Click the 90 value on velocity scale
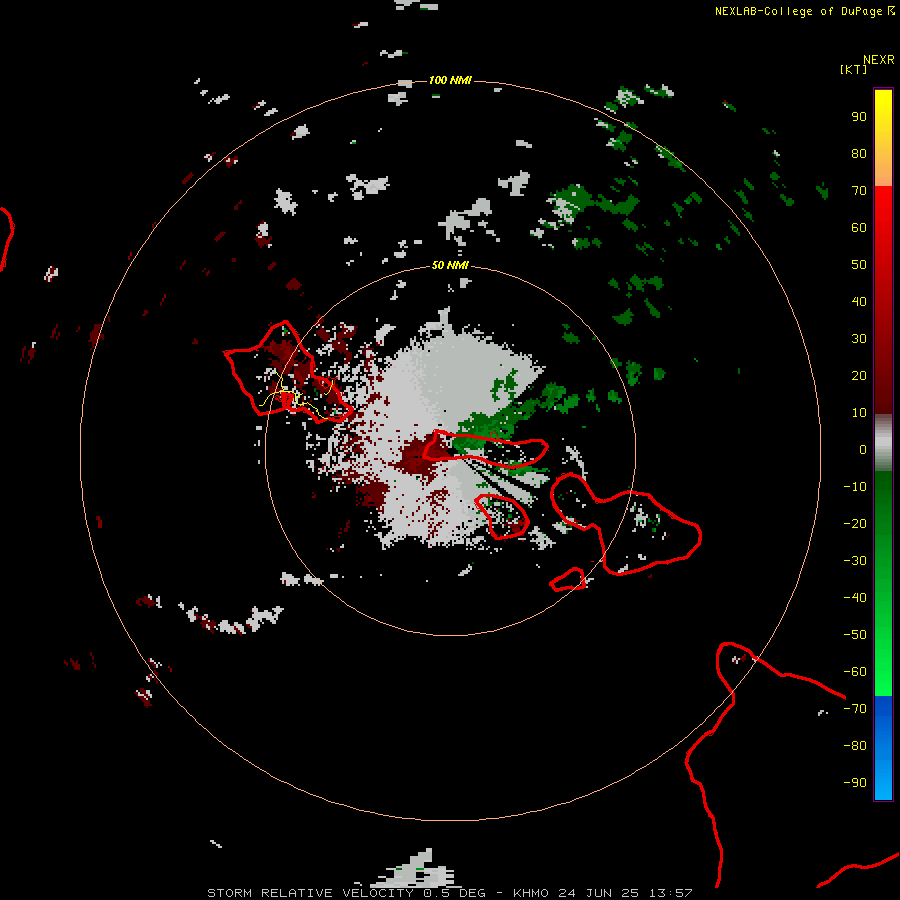 (859, 117)
